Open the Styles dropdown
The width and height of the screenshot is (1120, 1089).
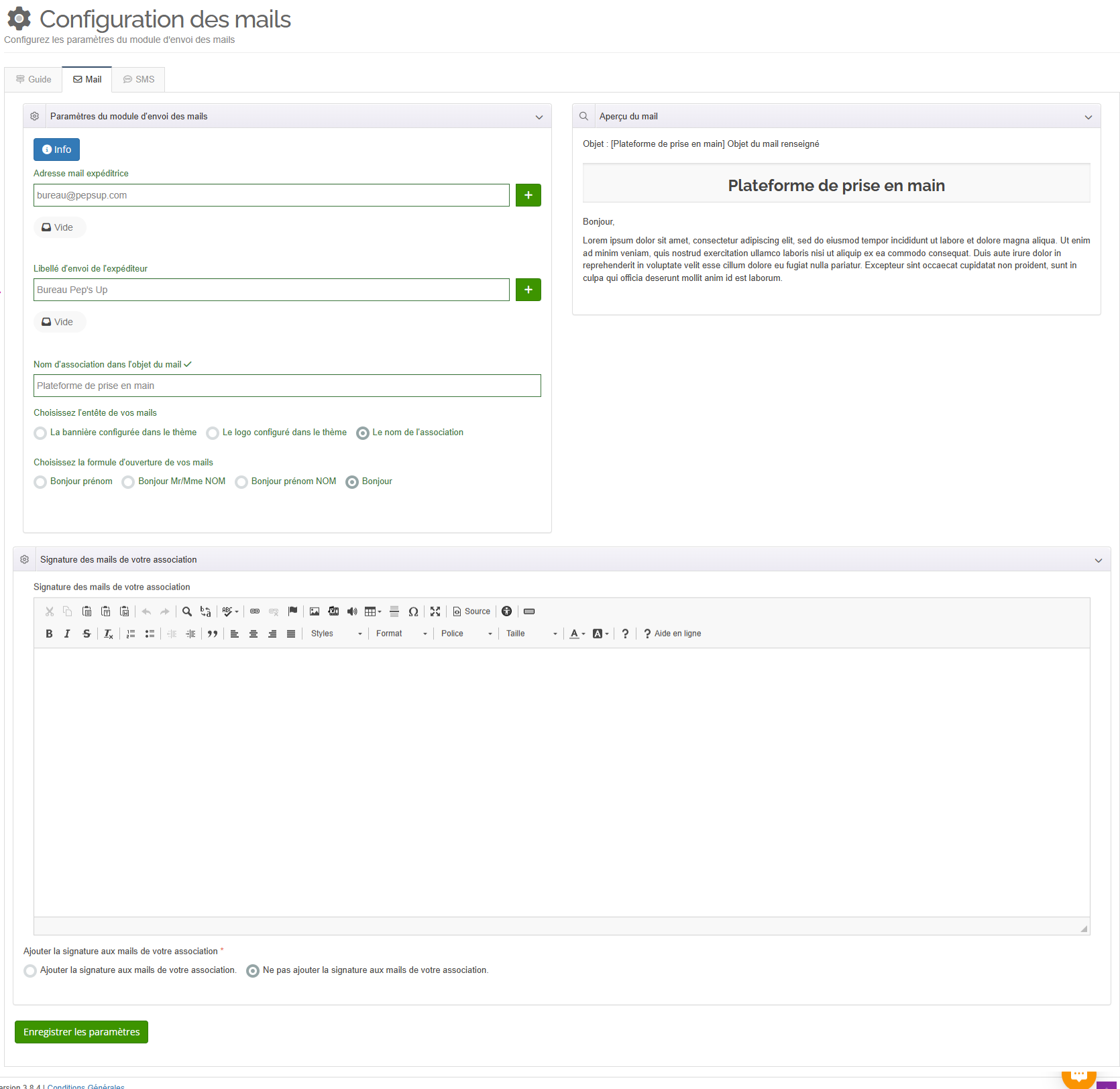click(x=336, y=634)
